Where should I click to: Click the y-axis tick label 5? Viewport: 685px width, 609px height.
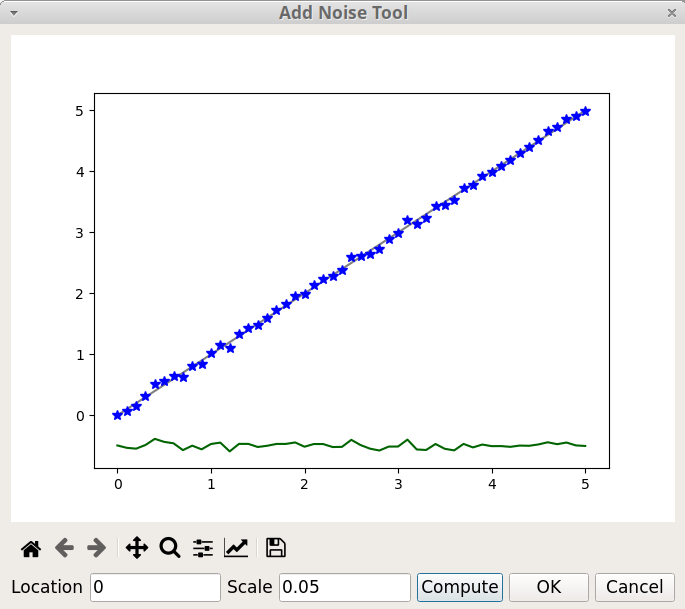[79, 111]
